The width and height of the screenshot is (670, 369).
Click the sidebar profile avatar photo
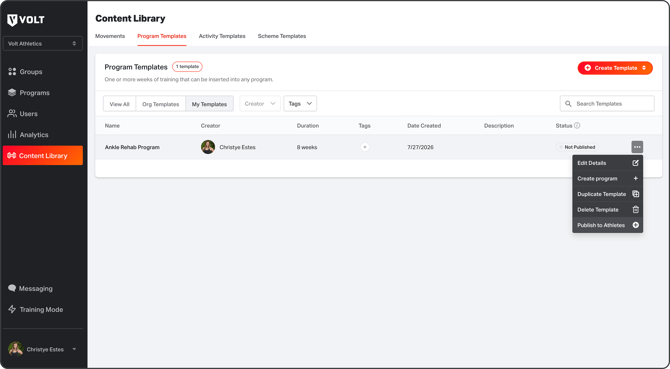[x=15, y=349]
